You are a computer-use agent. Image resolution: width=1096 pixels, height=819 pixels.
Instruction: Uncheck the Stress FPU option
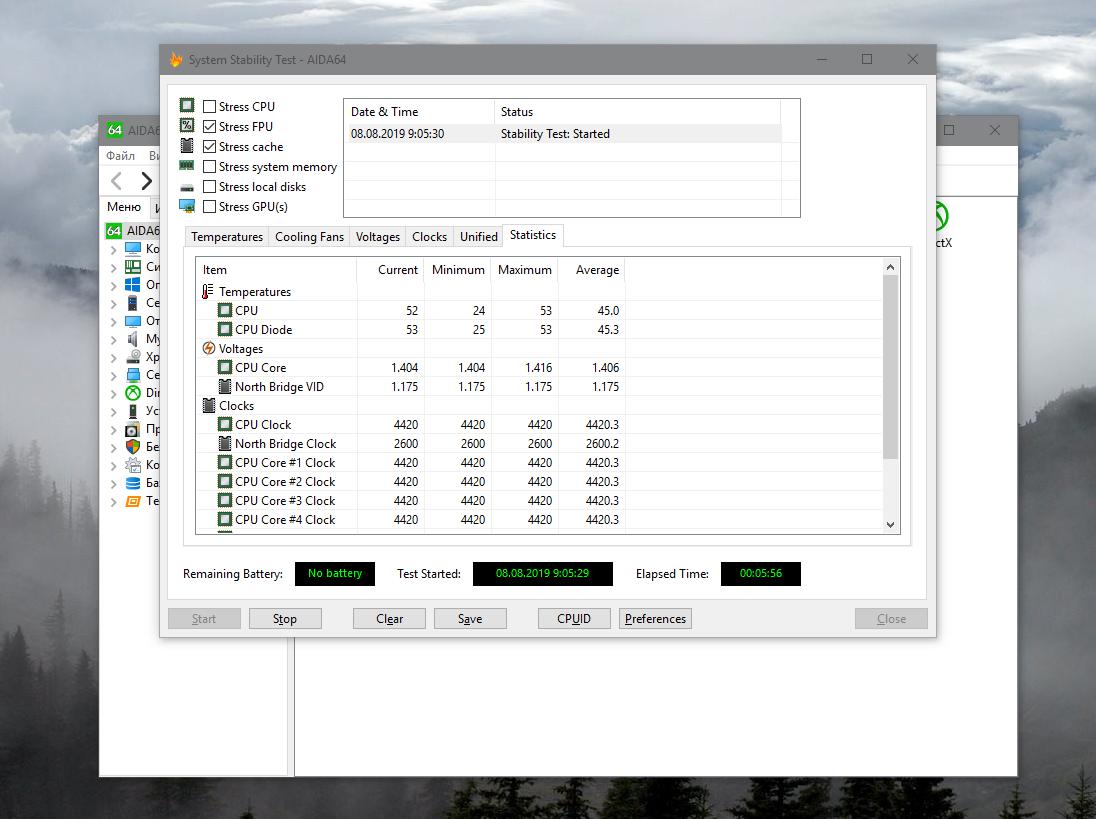[210, 127]
